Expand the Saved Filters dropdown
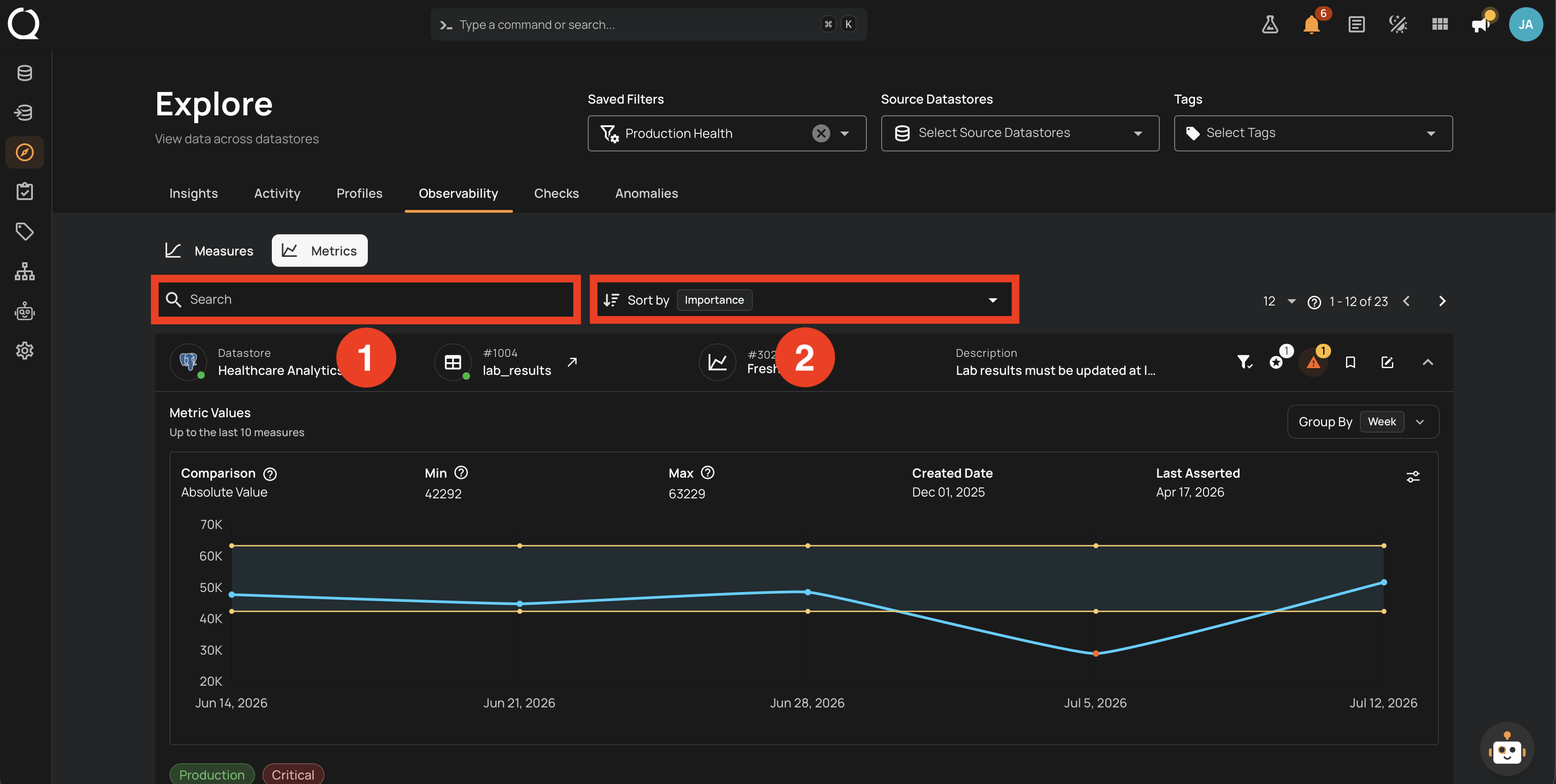This screenshot has width=1556, height=784. [x=844, y=133]
